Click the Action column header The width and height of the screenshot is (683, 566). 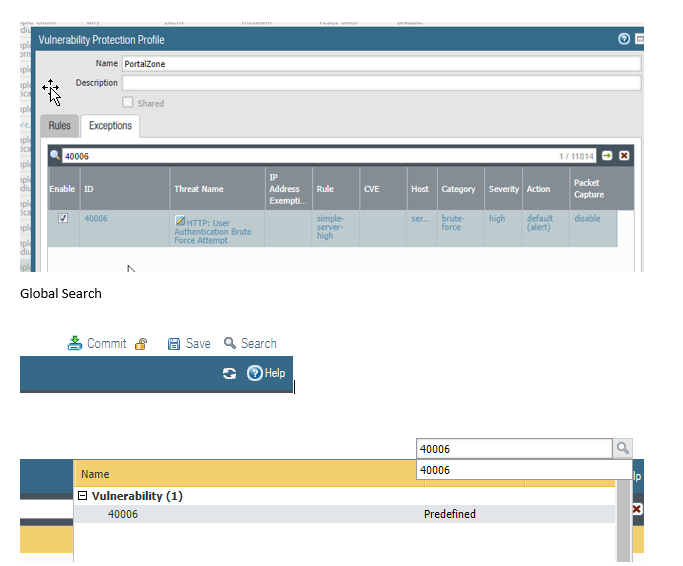(546, 189)
